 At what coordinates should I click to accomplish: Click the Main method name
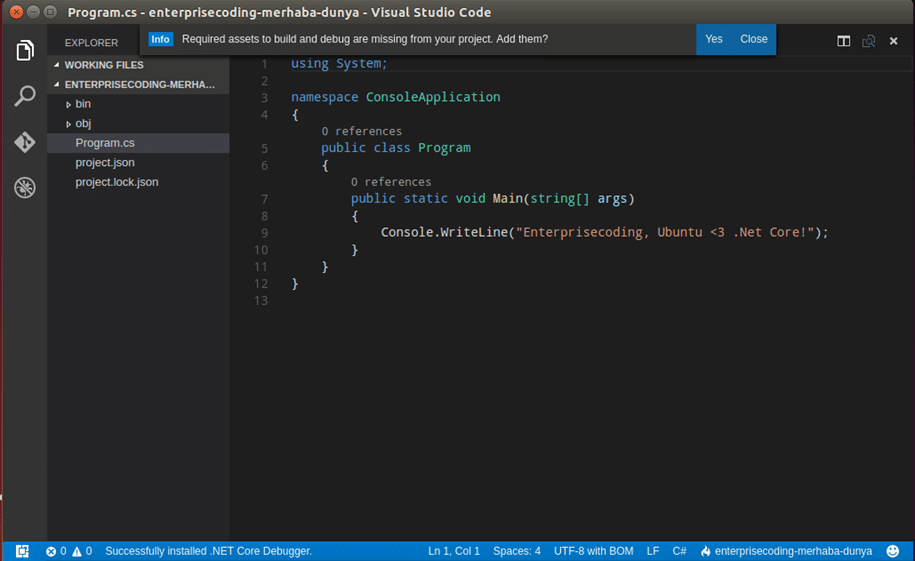click(x=507, y=198)
